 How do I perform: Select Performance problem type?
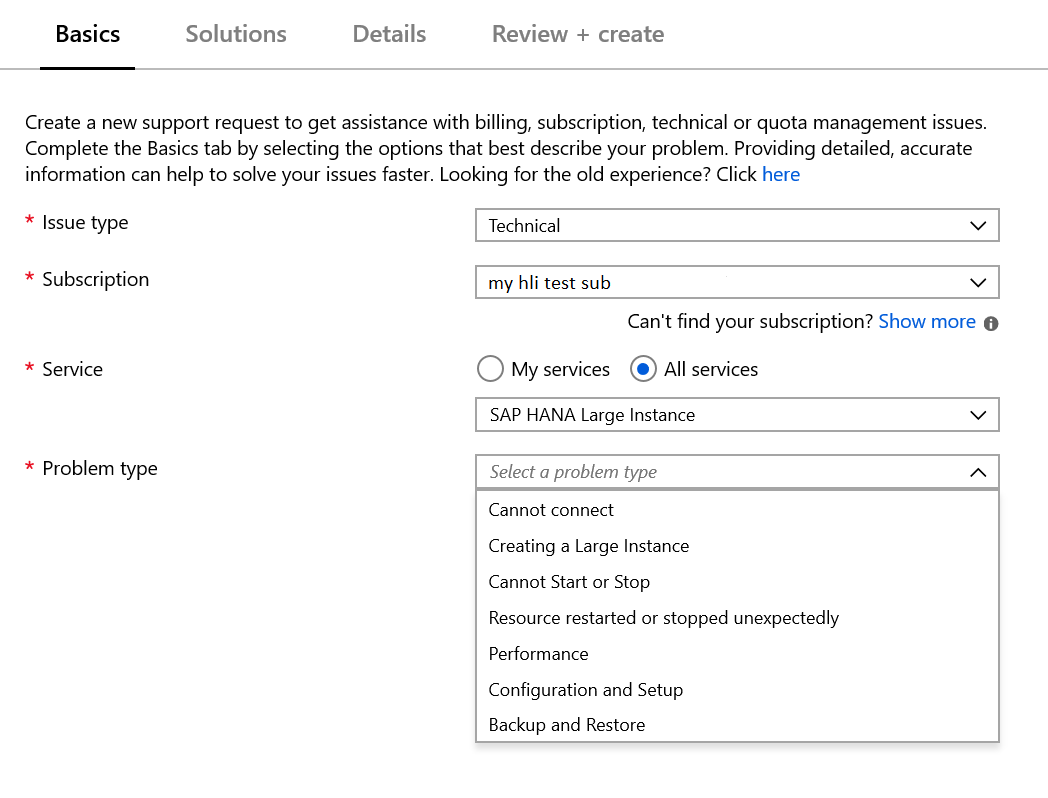coord(737,654)
